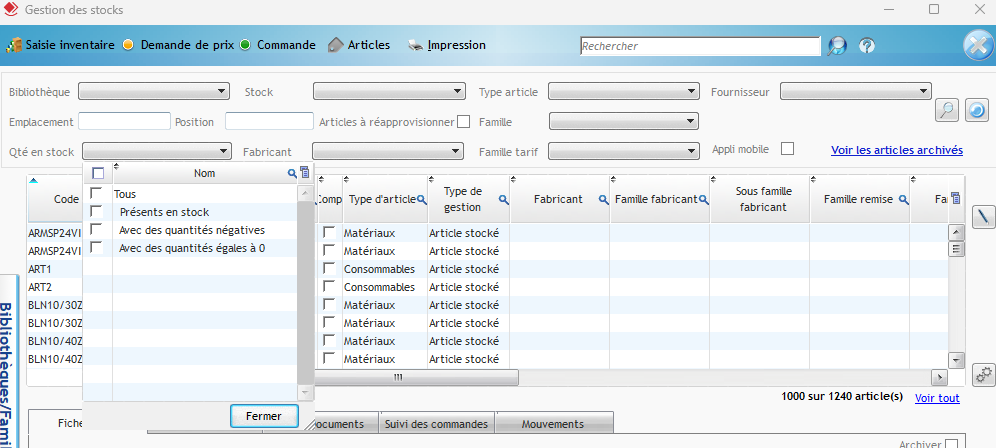Click the Articles house icon
The height and width of the screenshot is (448, 996).
click(x=336, y=45)
